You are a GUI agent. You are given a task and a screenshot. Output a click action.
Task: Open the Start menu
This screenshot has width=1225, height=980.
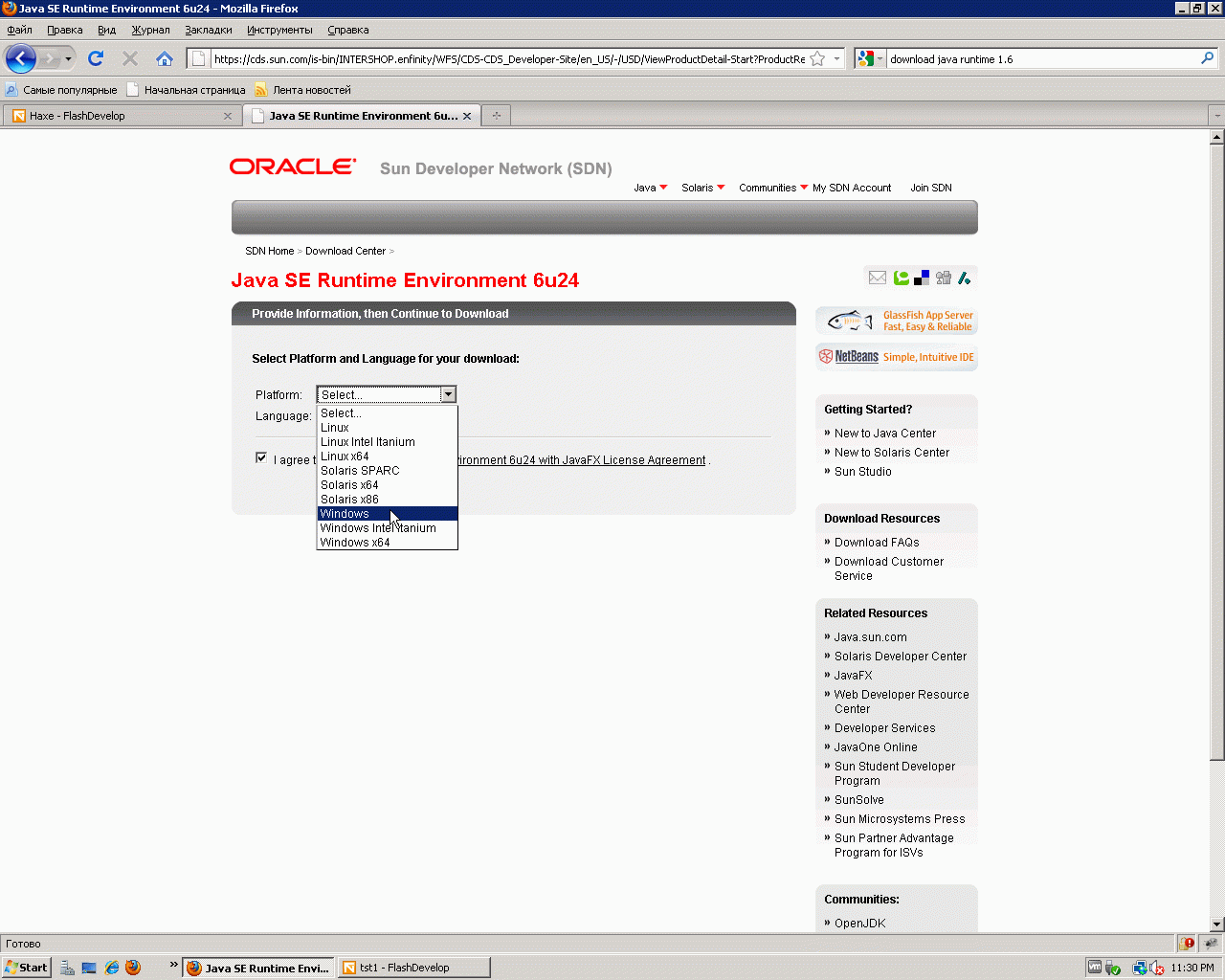(26, 968)
